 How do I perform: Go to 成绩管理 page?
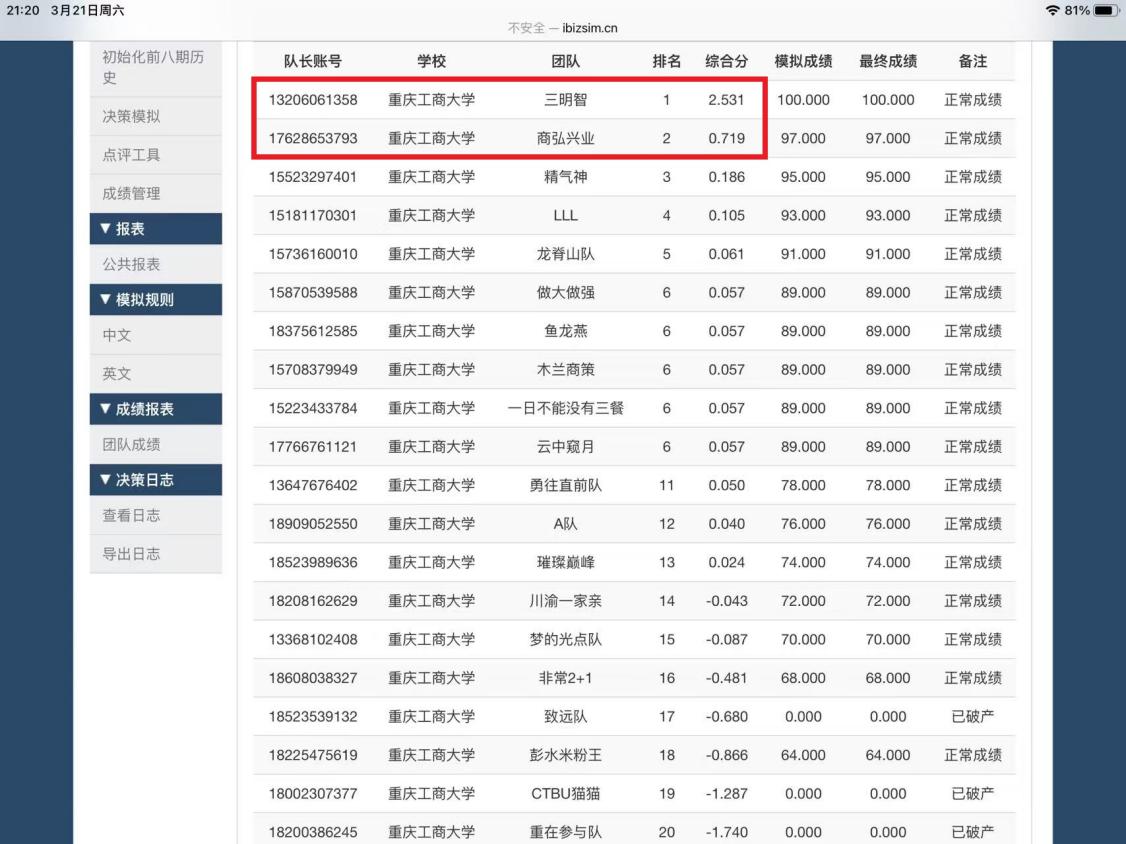click(x=155, y=193)
